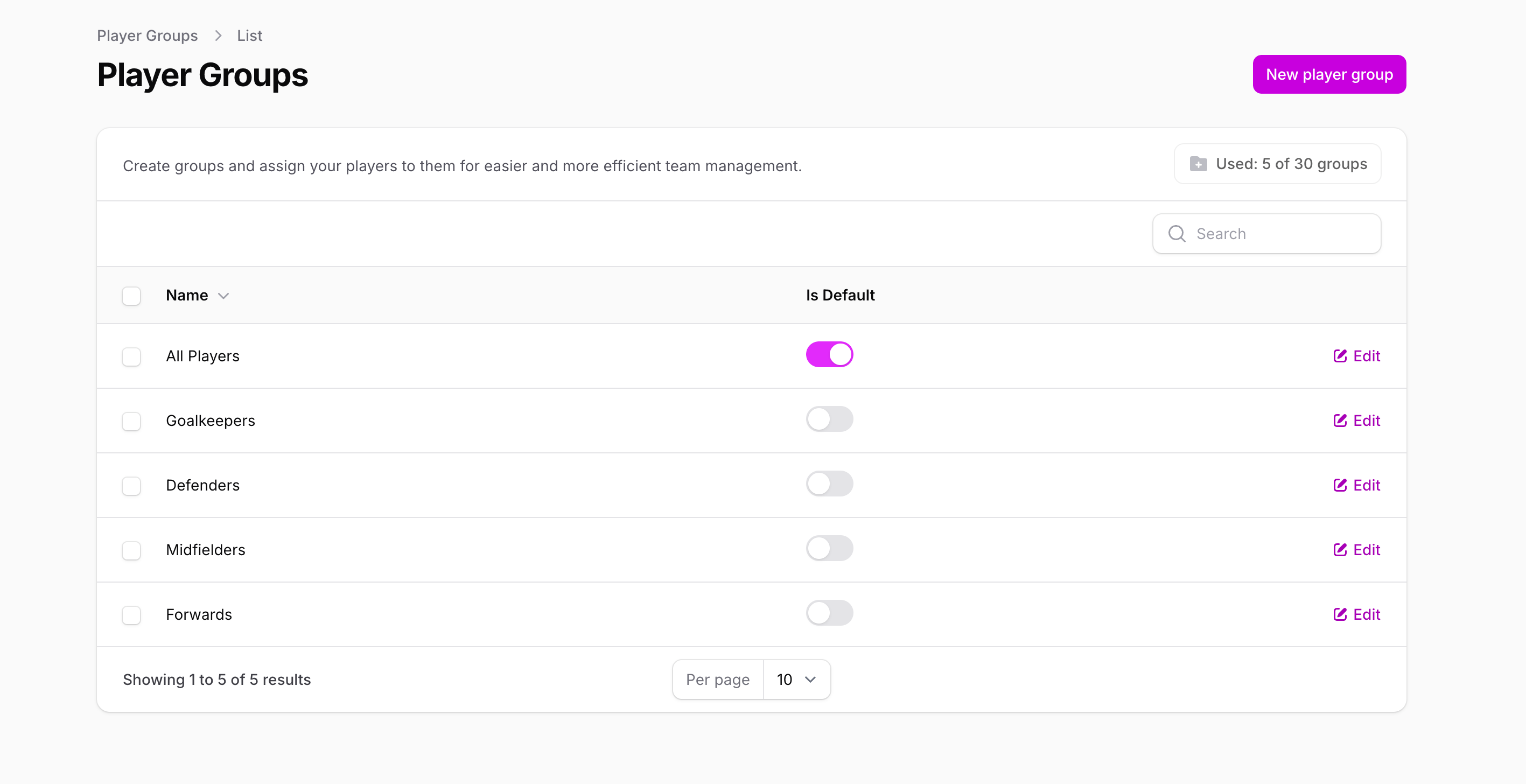Focus the Search input field
This screenshot has width=1526, height=784.
[1279, 234]
